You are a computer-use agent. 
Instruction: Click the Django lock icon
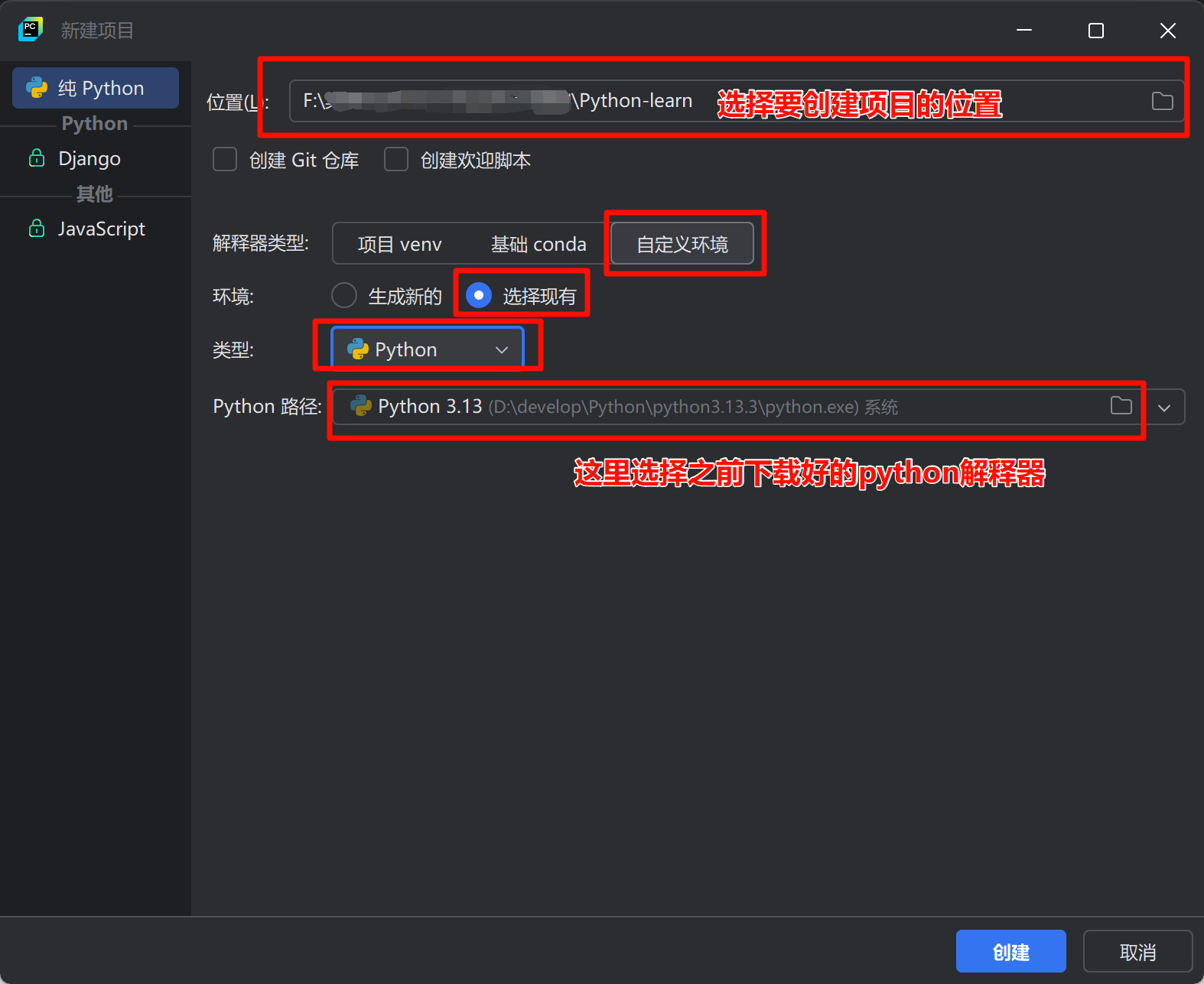tap(37, 158)
